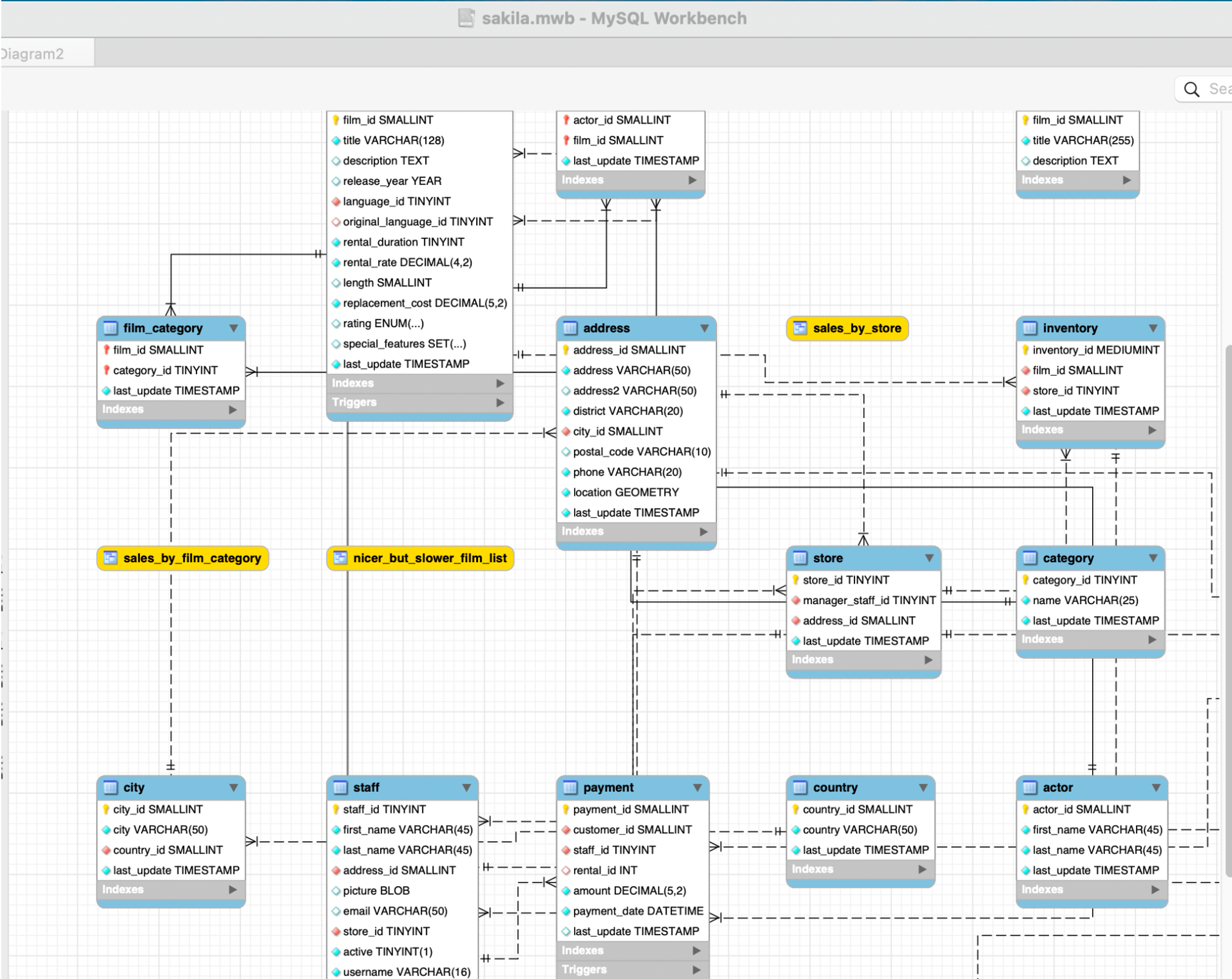Select 'picture BLOB' column in staff

click(403, 891)
